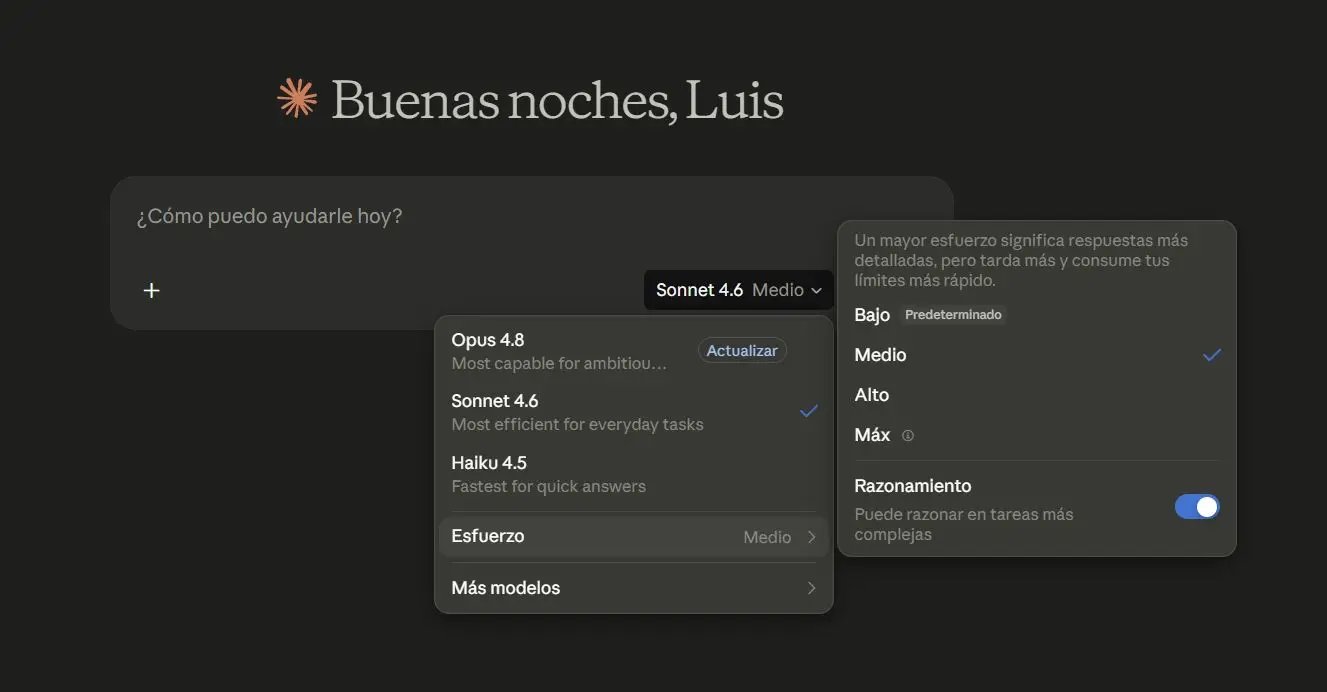The height and width of the screenshot is (692, 1327).
Task: Expand the Más modelos chevron
Action: pyautogui.click(x=812, y=588)
